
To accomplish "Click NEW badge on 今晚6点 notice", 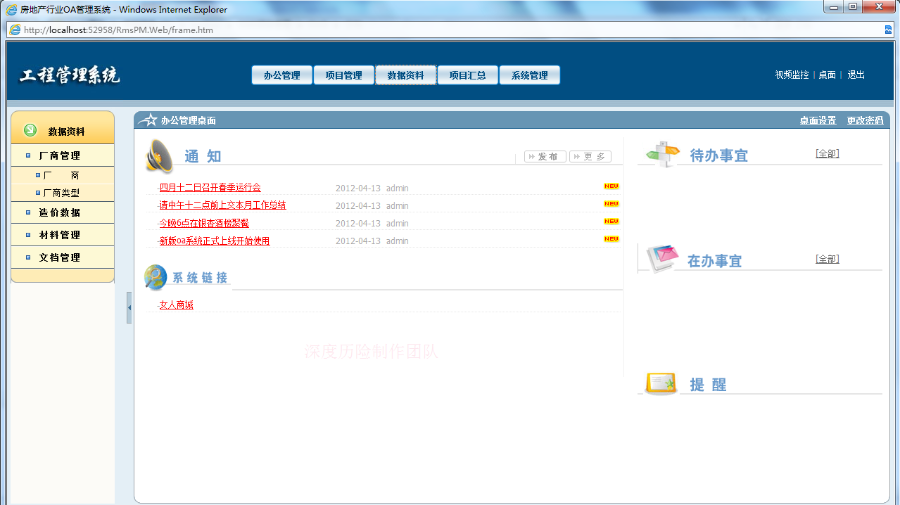I will [611, 221].
